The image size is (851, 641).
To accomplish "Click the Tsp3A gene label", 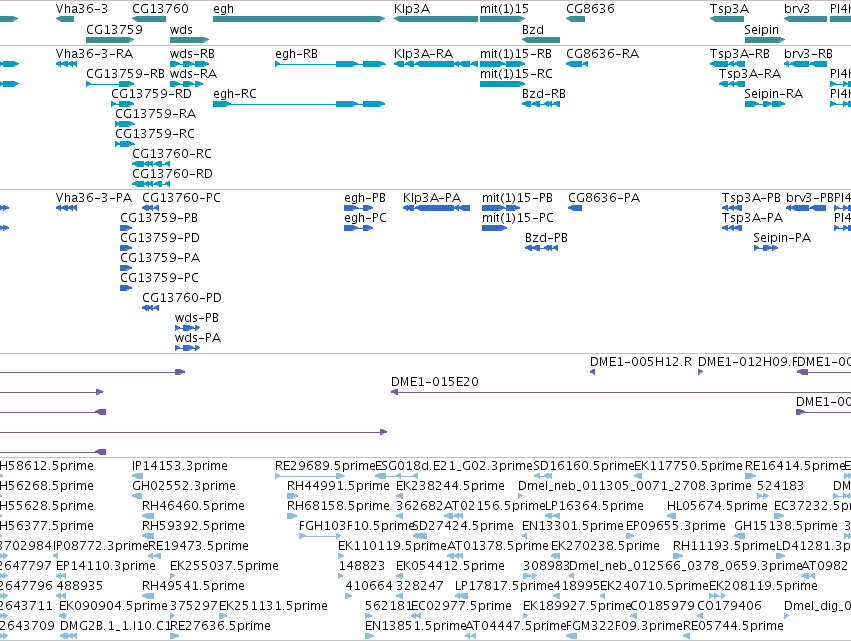I will click(729, 9).
